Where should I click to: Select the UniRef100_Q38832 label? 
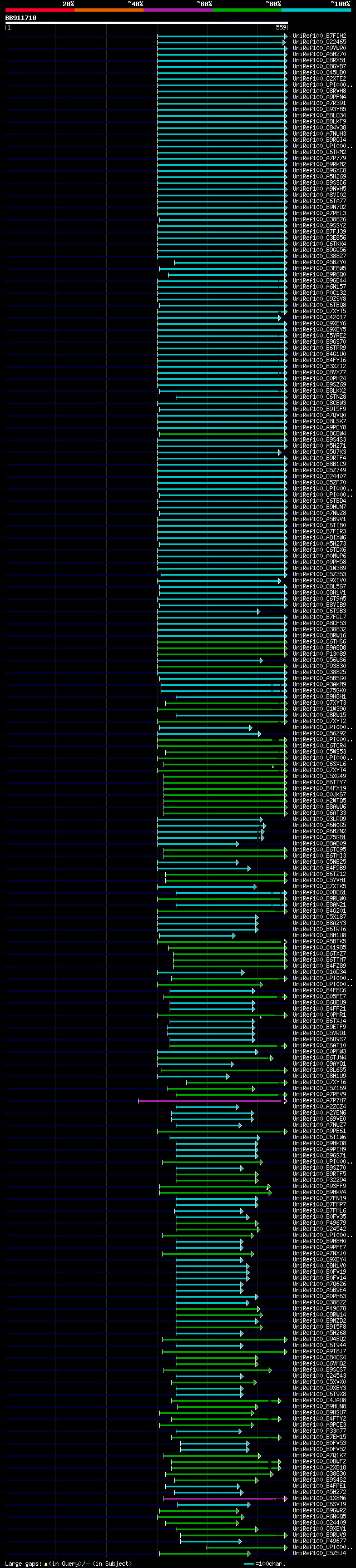[x=319, y=630]
